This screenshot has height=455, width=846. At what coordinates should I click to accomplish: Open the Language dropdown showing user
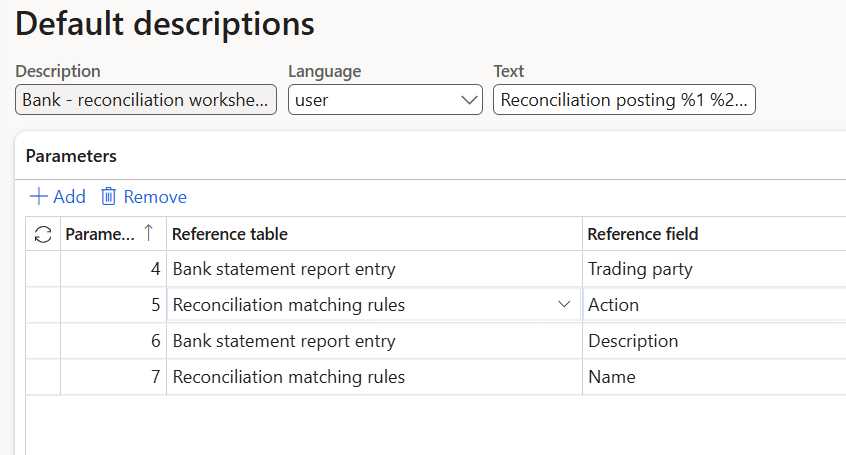click(385, 100)
